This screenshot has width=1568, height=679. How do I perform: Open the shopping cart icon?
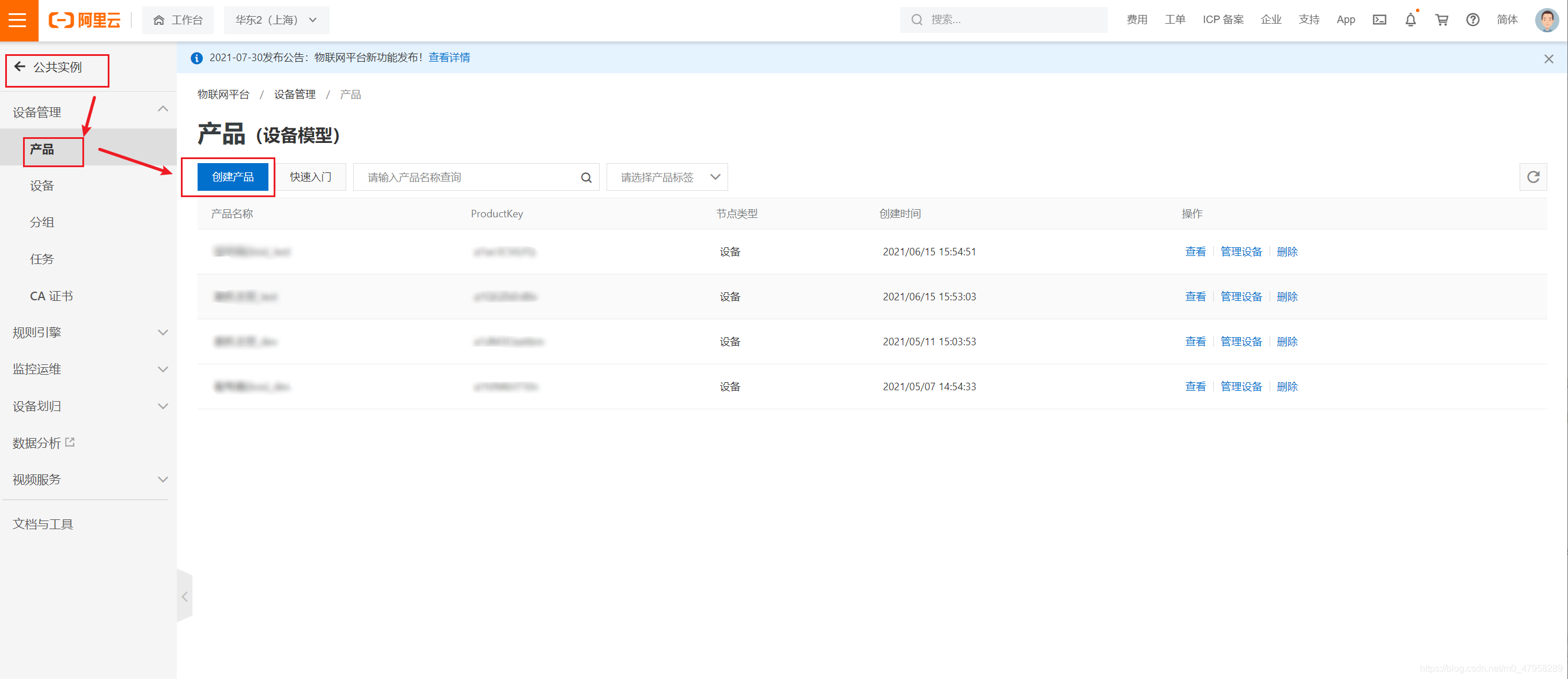coord(1441,20)
